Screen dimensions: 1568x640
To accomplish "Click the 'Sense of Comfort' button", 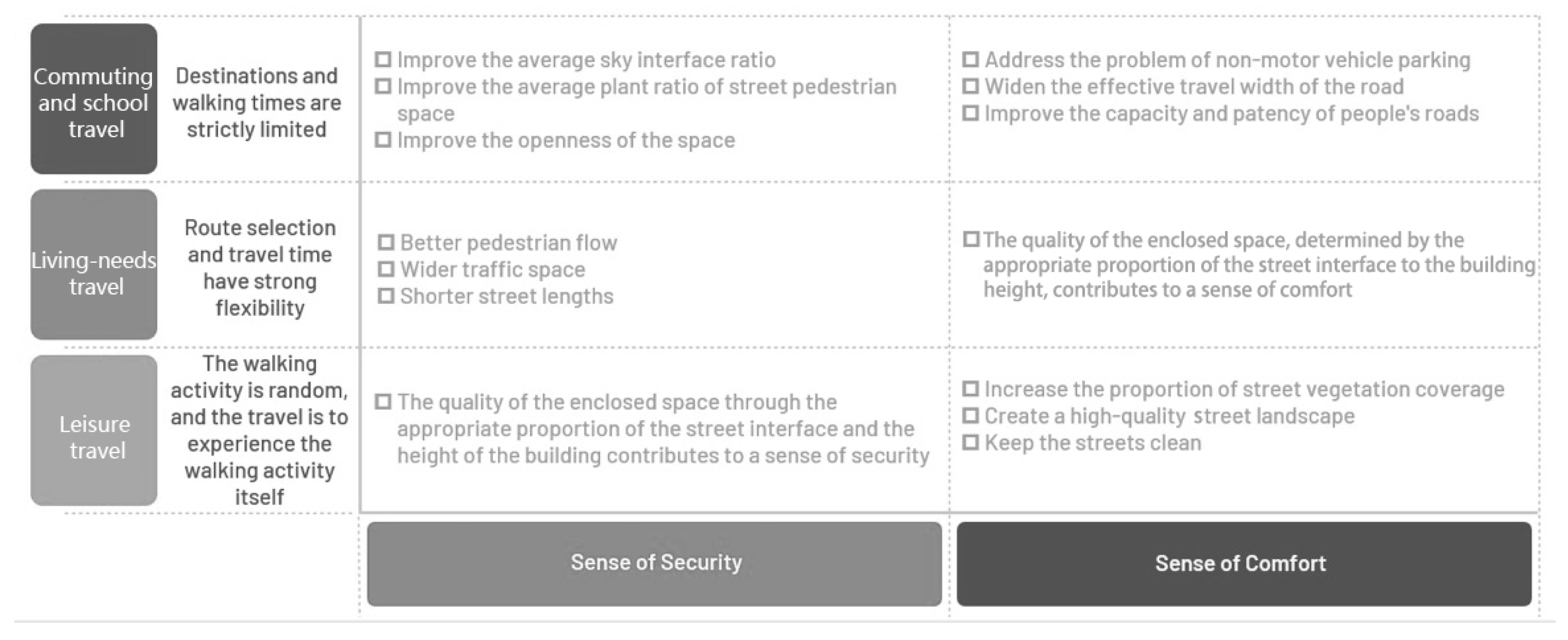I will point(1244,564).
